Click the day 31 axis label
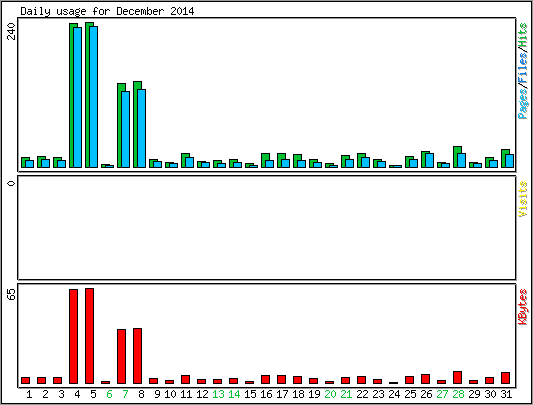This screenshot has height=405, width=533. coord(506,394)
